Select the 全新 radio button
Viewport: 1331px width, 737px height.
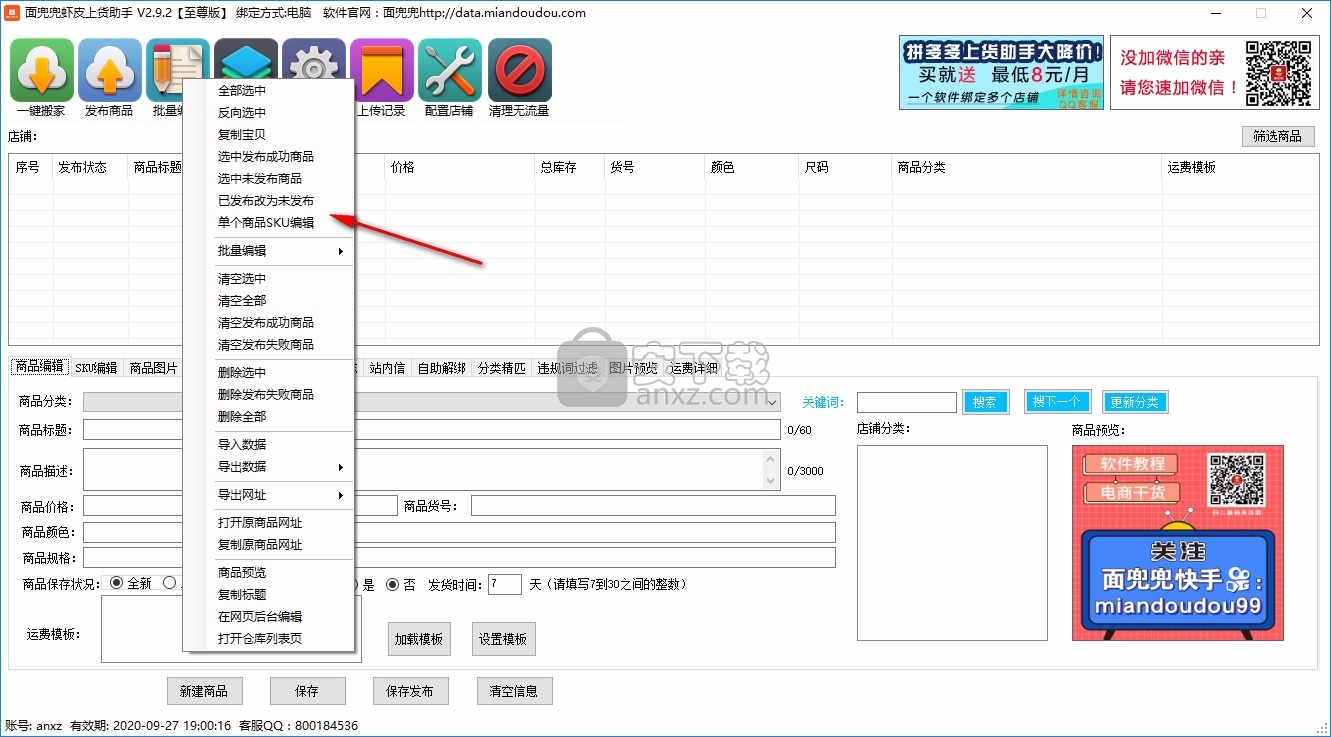pyautogui.click(x=117, y=583)
